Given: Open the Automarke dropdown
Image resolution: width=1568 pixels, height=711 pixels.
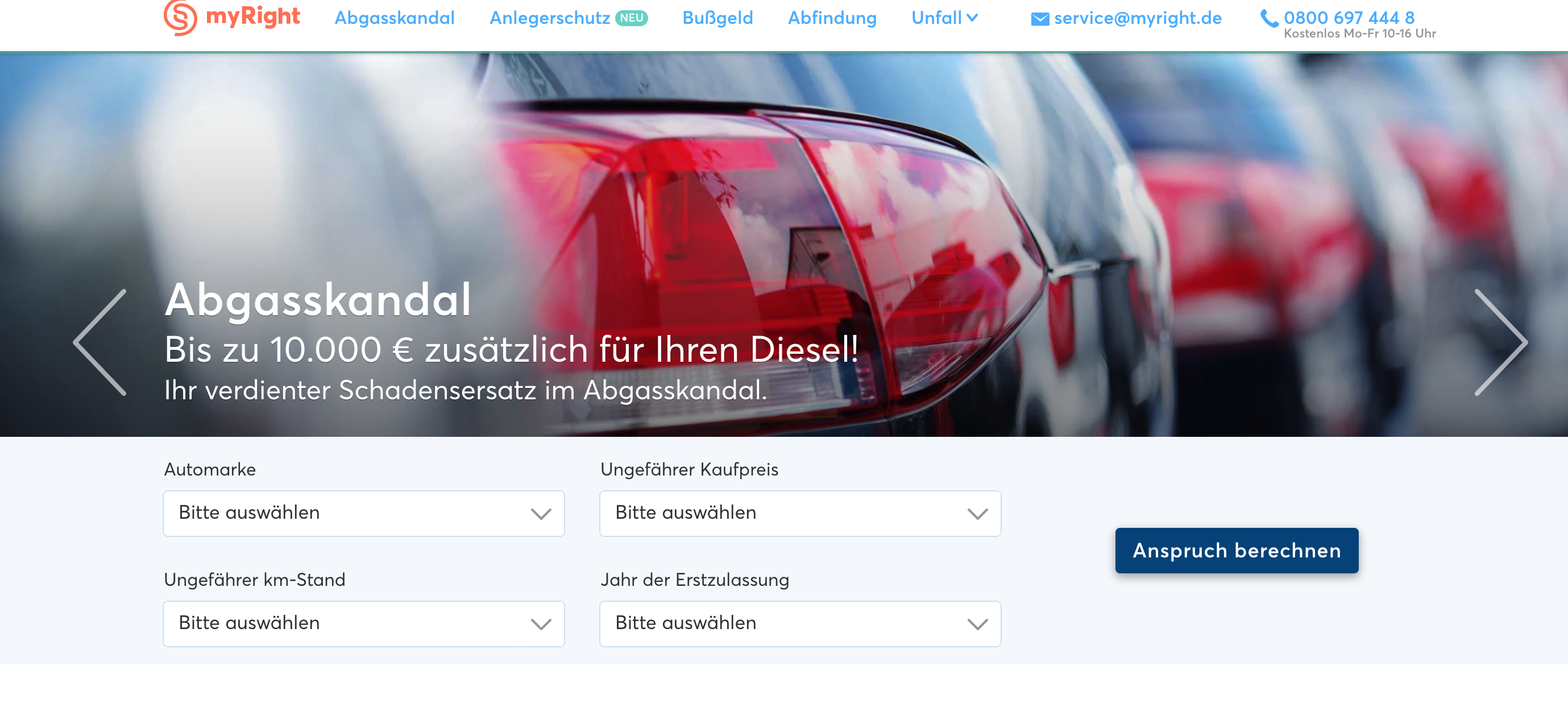Looking at the screenshot, I should [363, 513].
